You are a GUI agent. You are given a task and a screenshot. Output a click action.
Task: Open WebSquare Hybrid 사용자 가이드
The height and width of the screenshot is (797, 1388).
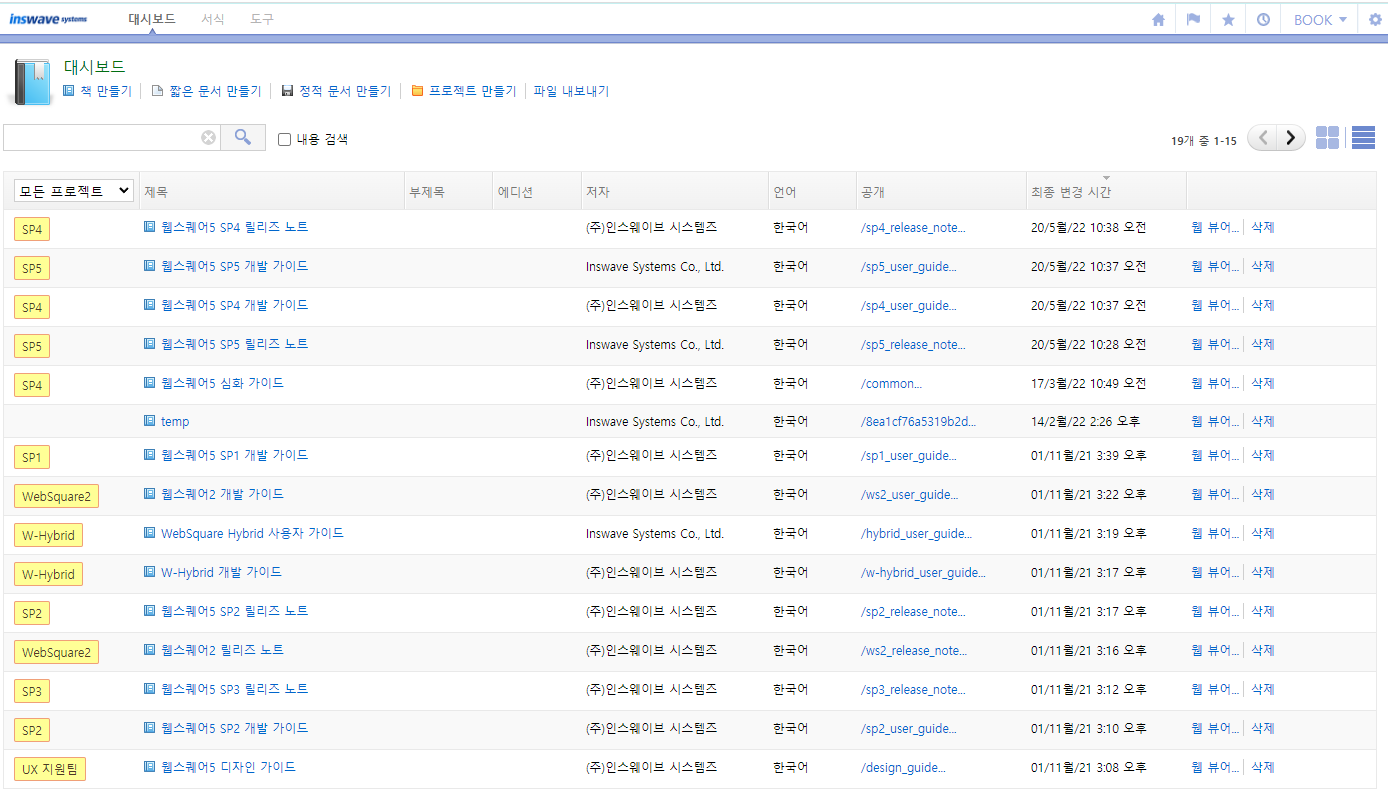[x=252, y=533]
